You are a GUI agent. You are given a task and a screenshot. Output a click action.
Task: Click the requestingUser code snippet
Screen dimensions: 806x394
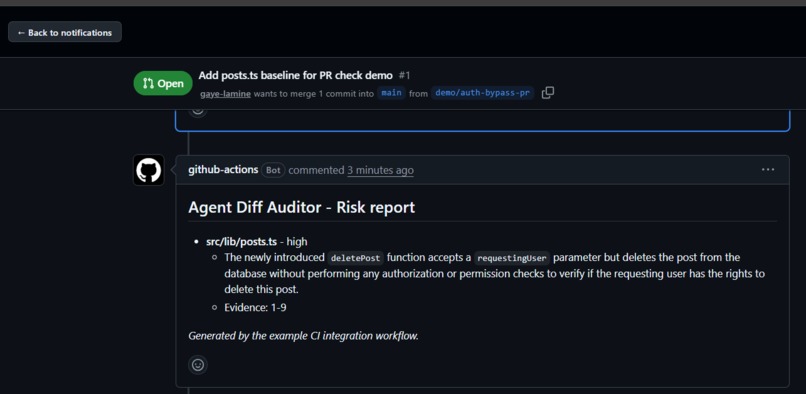click(x=512, y=258)
